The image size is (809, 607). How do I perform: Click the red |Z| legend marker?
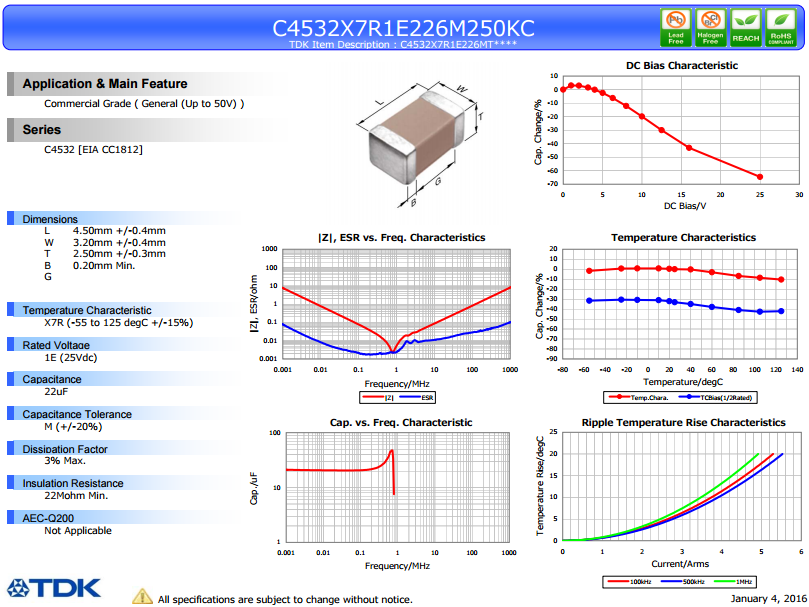tap(373, 397)
